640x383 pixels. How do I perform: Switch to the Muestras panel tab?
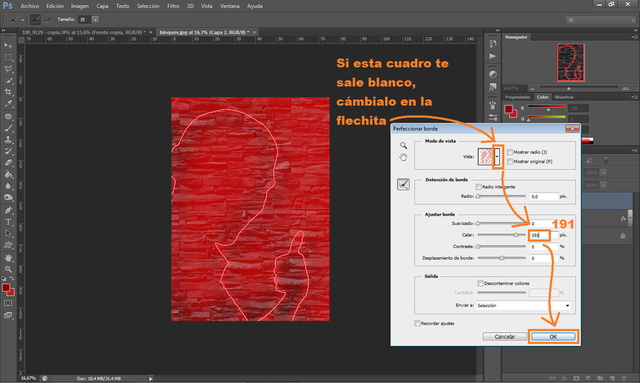pyautogui.click(x=564, y=97)
